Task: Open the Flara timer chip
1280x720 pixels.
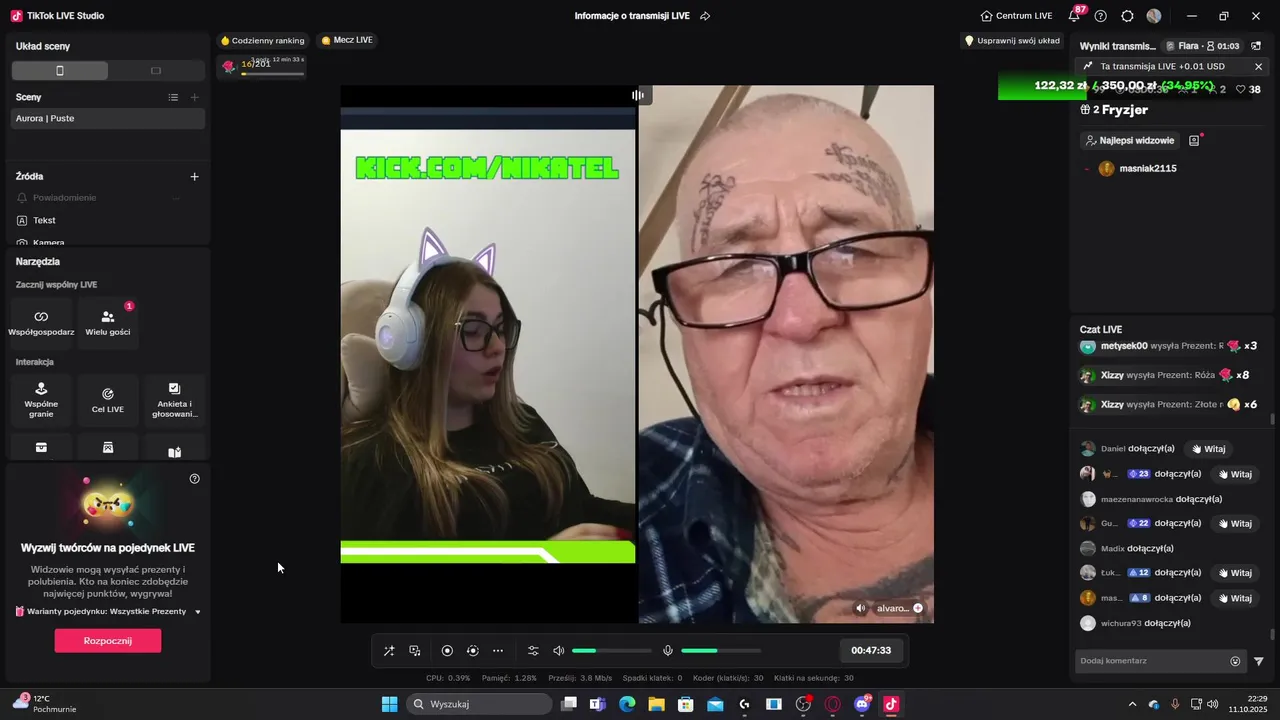Action: [x=1204, y=46]
